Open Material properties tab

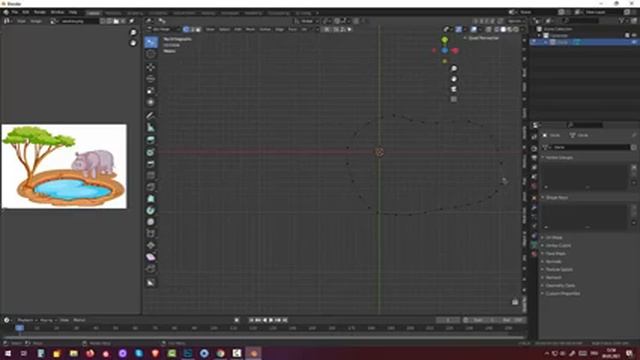pos(534,254)
